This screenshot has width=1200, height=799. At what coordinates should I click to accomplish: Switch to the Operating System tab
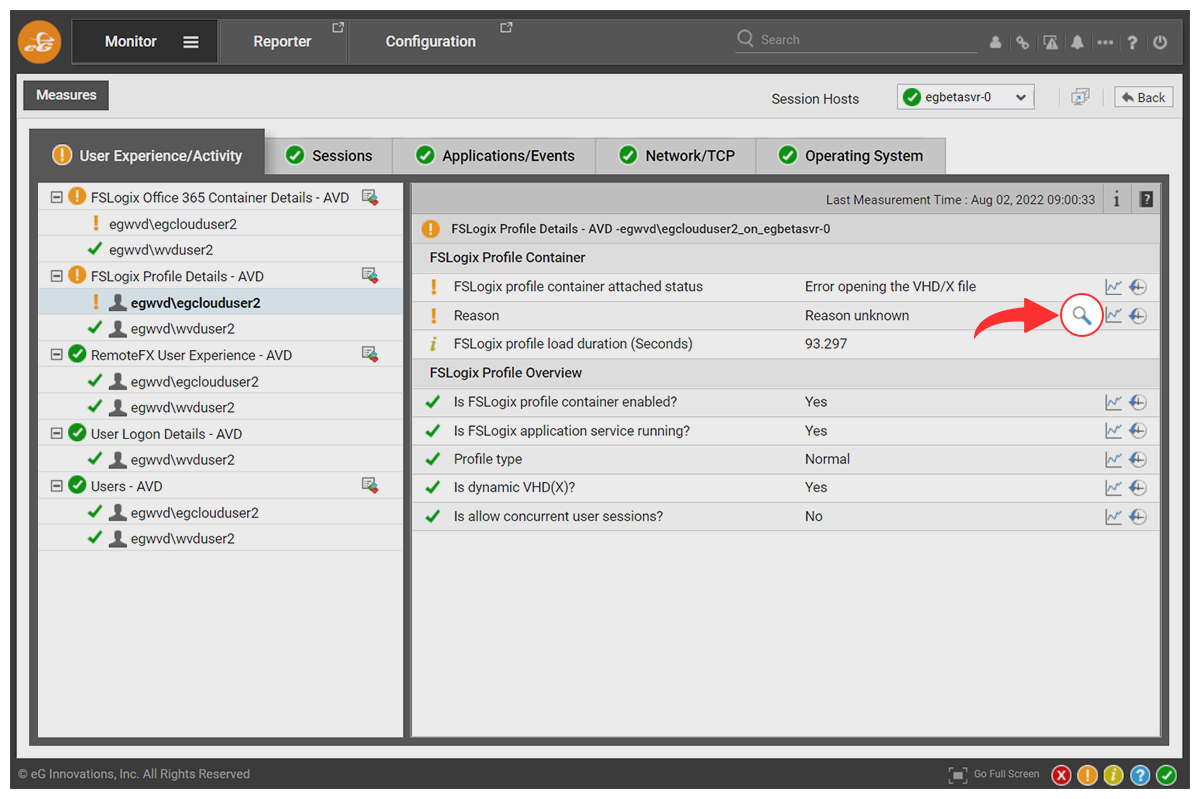coord(850,156)
